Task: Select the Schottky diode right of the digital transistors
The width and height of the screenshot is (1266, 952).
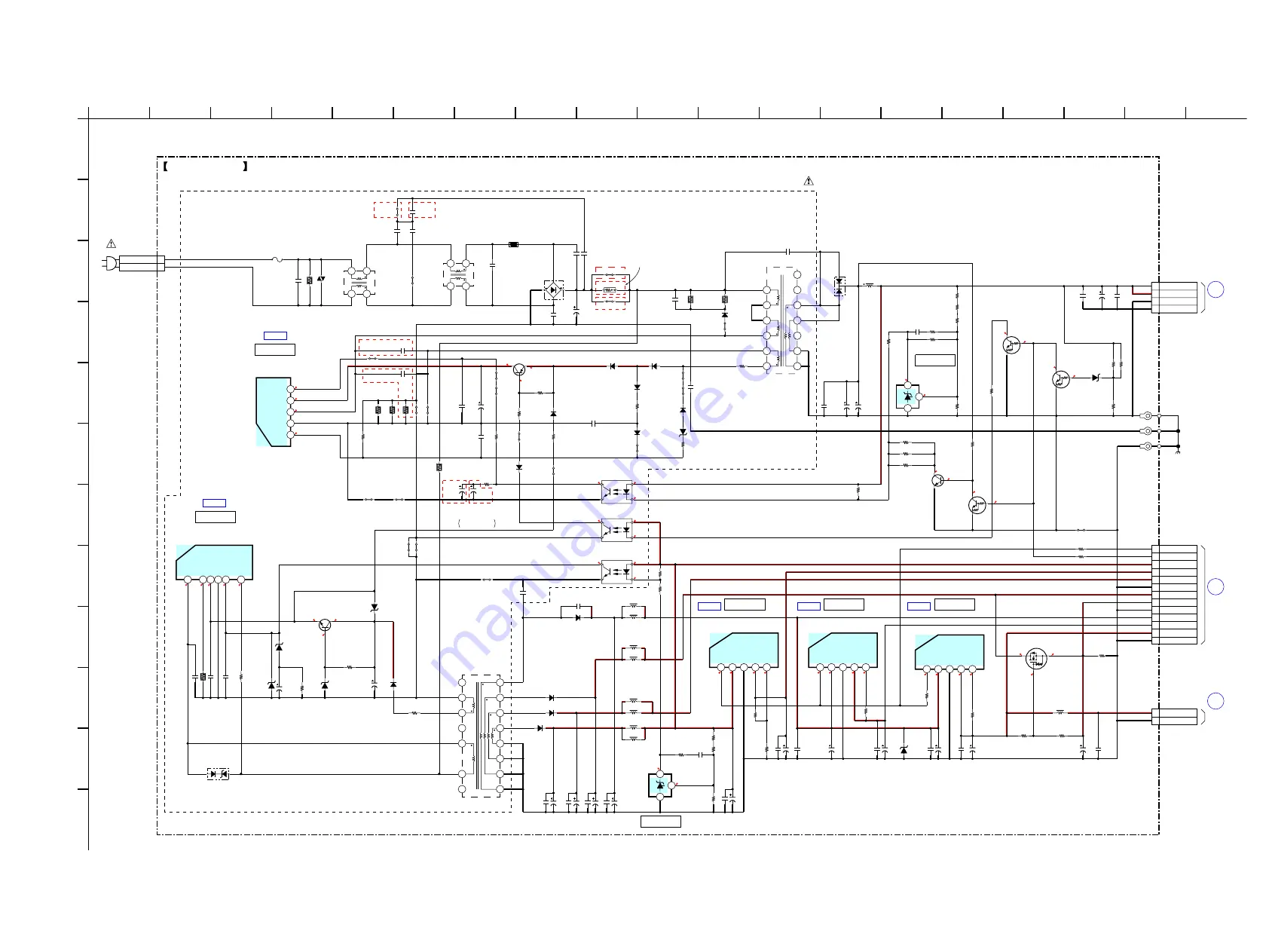Action: [1095, 378]
